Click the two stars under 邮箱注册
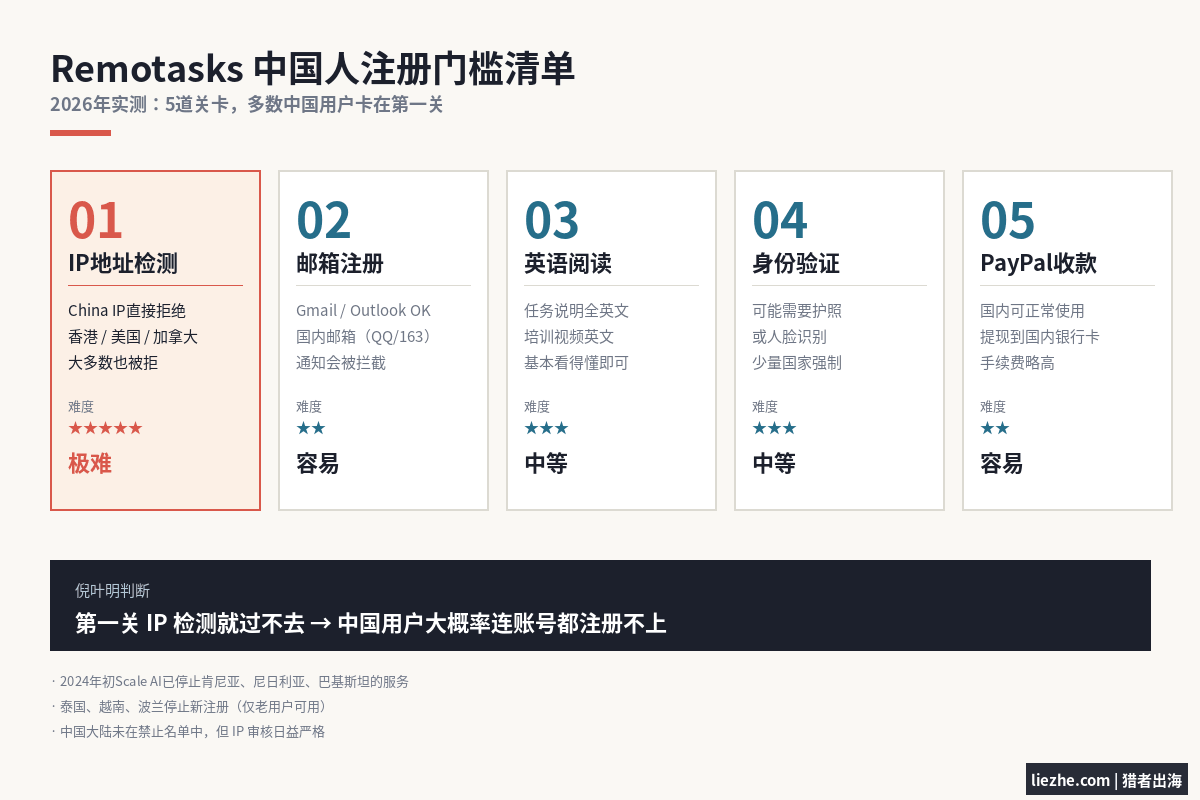The width and height of the screenshot is (1200, 800). pos(311,428)
